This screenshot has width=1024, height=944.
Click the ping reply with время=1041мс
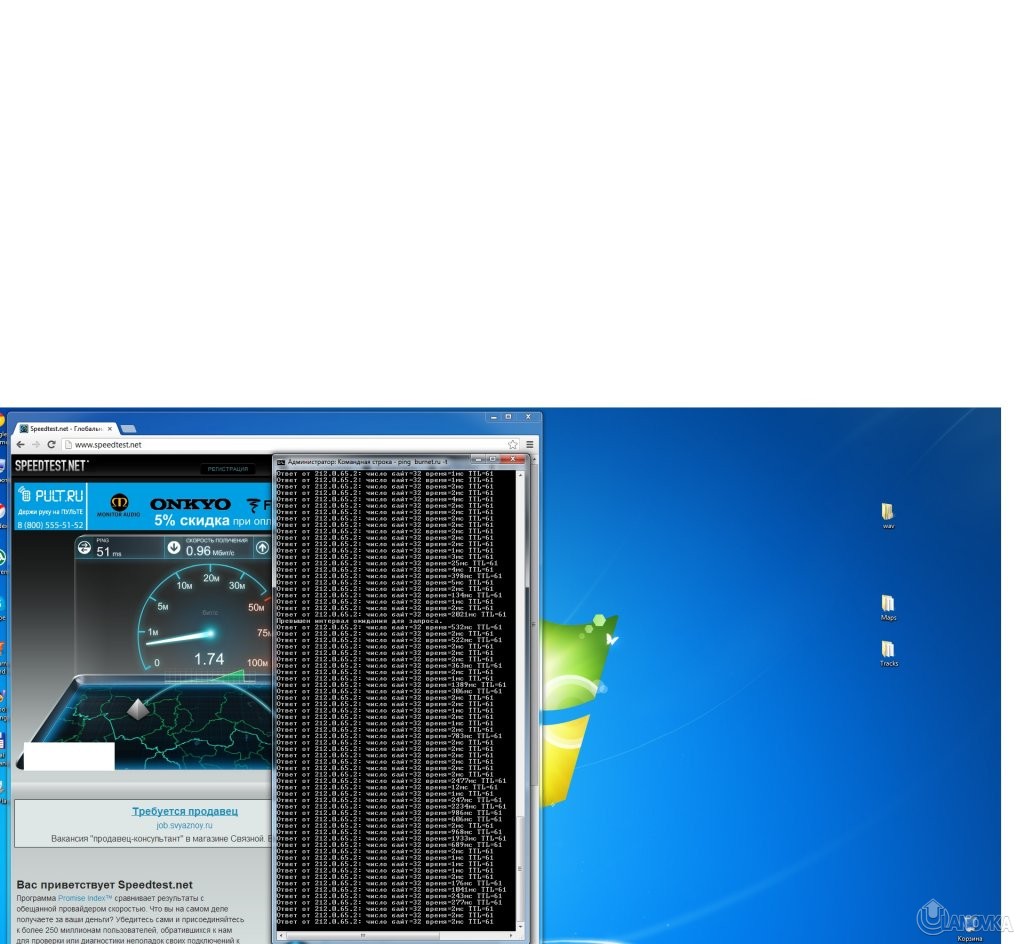point(391,889)
